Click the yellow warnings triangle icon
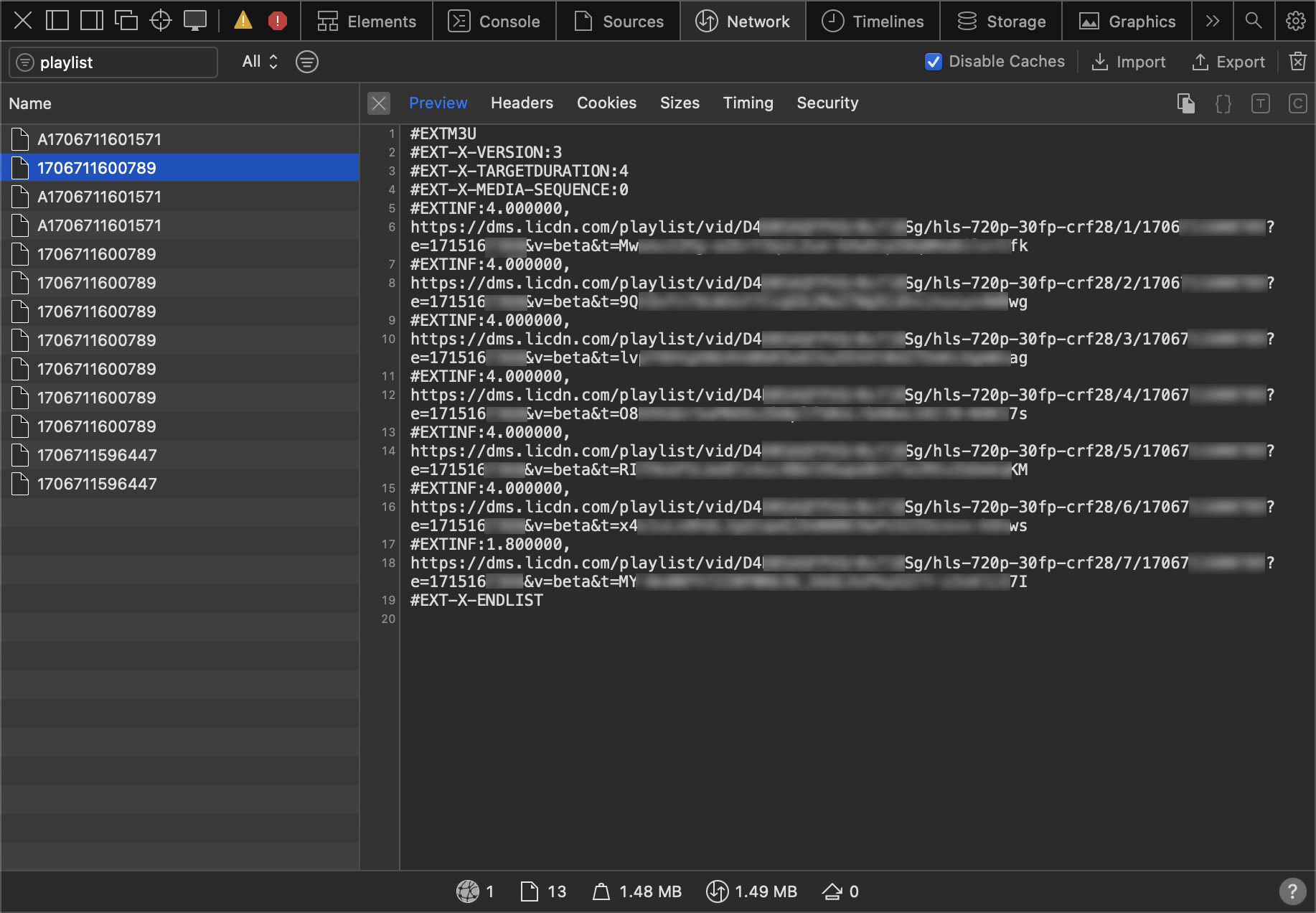1316x913 pixels. click(x=243, y=21)
